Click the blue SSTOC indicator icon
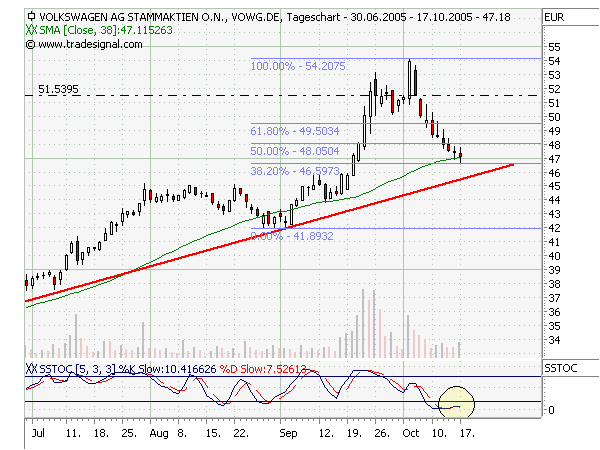This screenshot has height=450, width=600. [x=32, y=369]
